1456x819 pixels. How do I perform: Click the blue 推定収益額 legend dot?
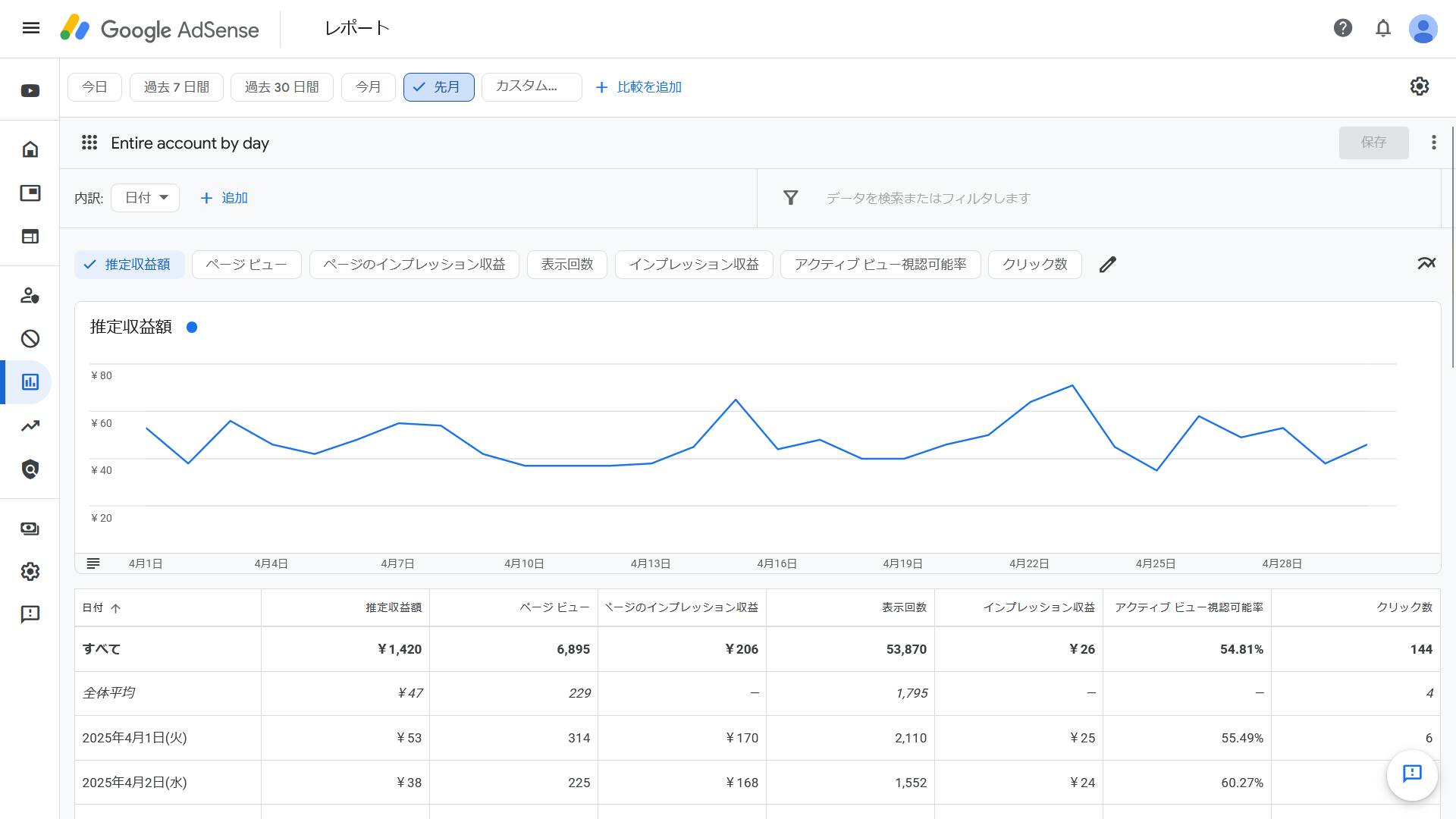(x=192, y=328)
